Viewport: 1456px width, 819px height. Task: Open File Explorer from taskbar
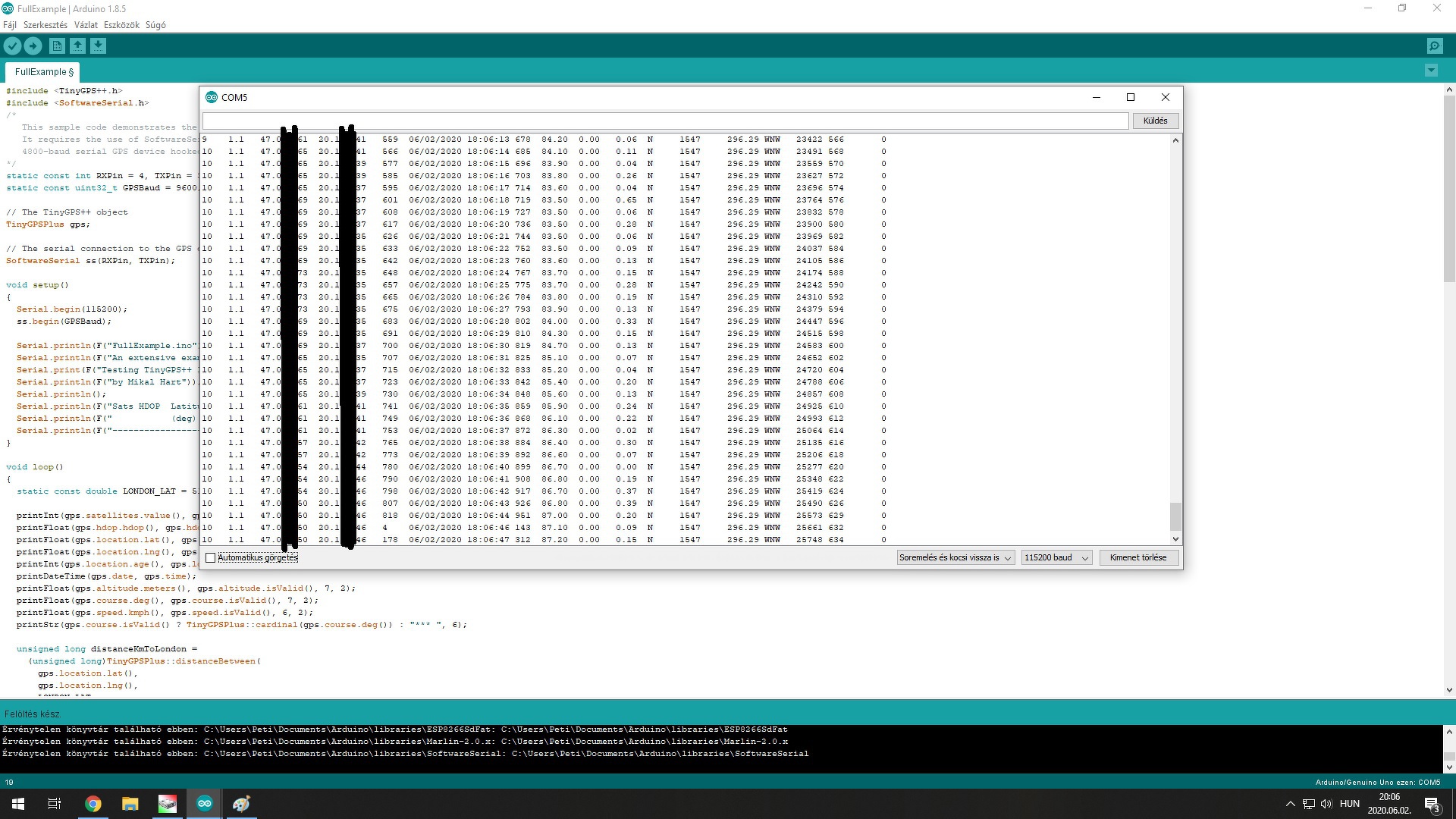point(130,804)
